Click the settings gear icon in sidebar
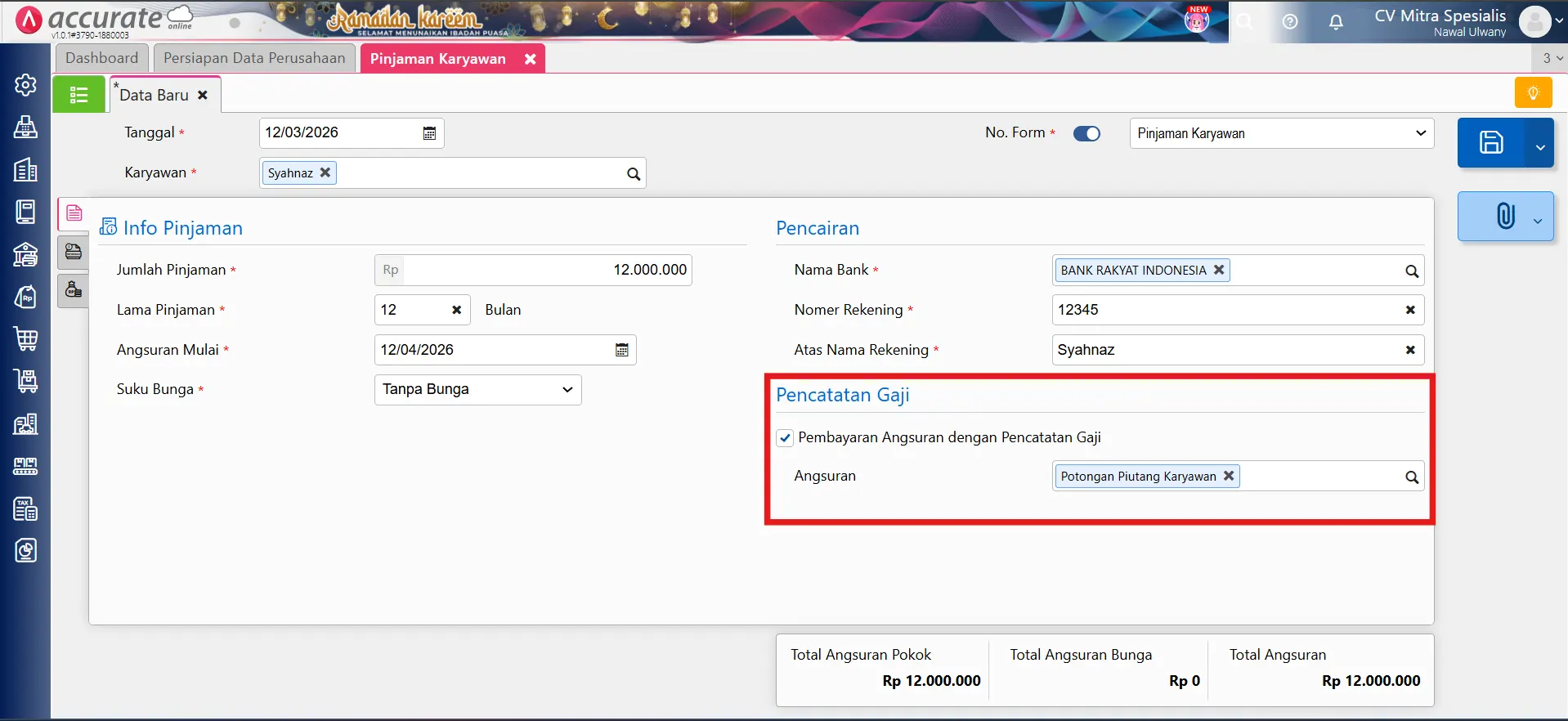 (x=26, y=85)
